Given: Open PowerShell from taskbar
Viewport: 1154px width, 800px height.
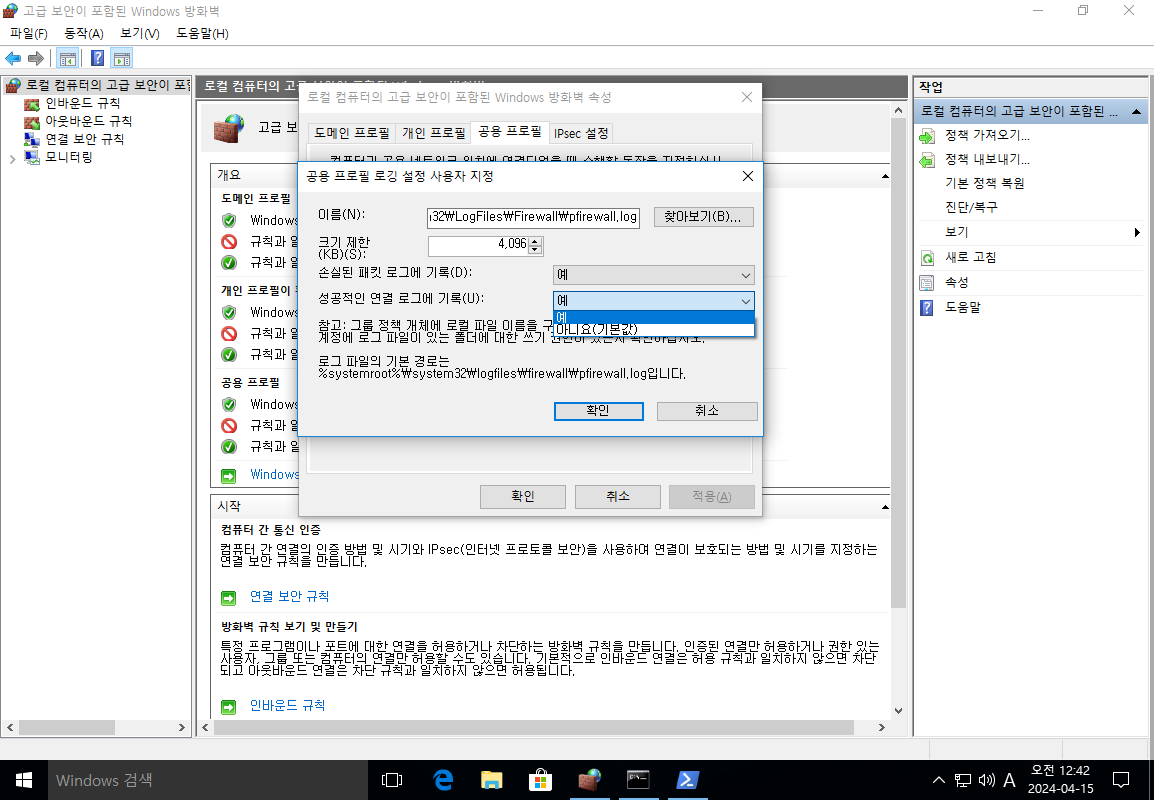Looking at the screenshot, I should pyautogui.click(x=687, y=780).
